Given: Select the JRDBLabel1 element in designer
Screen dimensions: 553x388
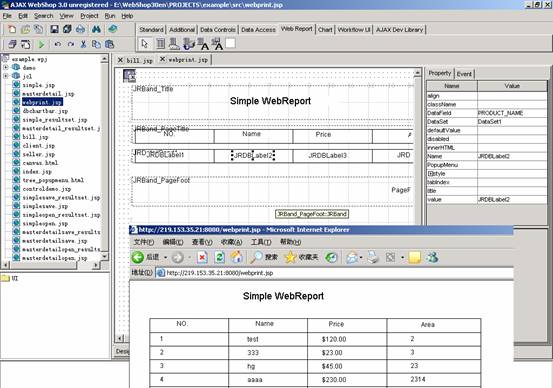Looking at the screenshot, I should (x=165, y=155).
